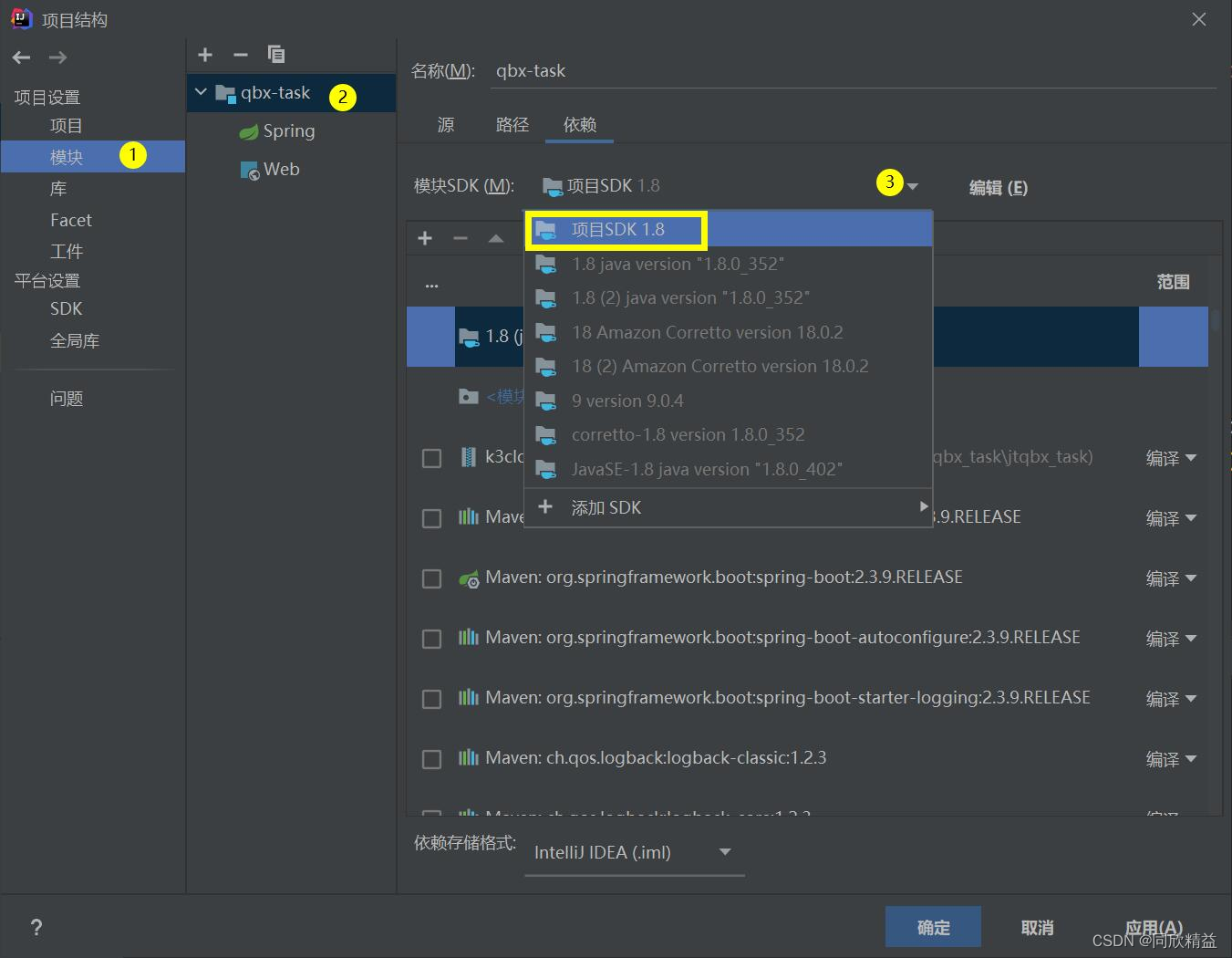Click the plus icon beside 添加 SDK

pyautogui.click(x=545, y=506)
